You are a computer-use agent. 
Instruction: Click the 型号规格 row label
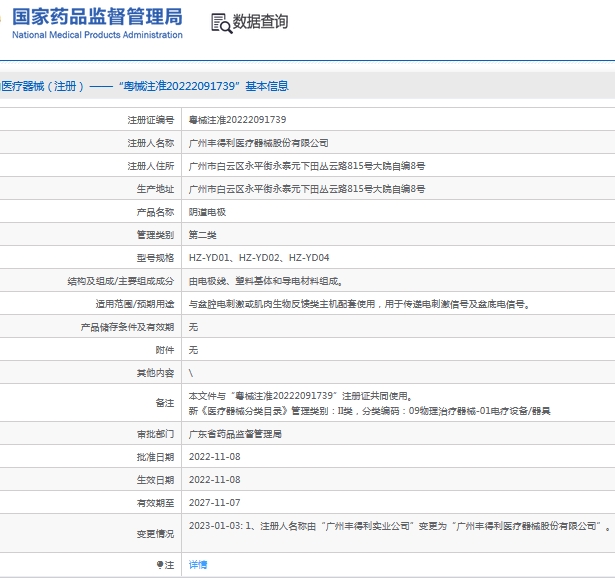click(x=155, y=258)
